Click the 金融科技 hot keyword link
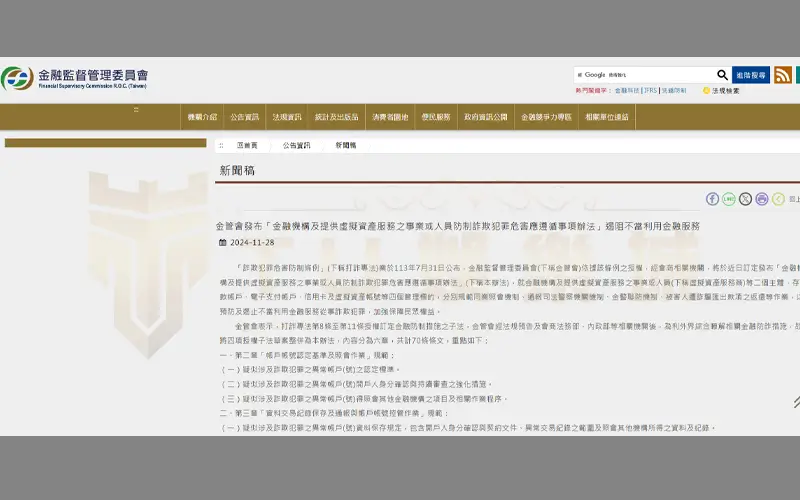Screen dimensions: 800x500 626,90
